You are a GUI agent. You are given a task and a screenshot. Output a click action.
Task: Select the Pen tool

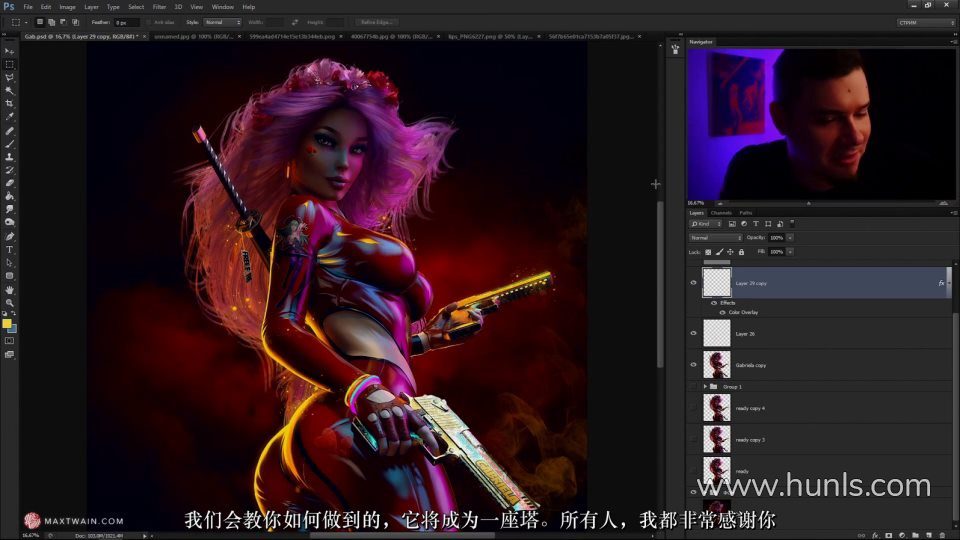pyautogui.click(x=9, y=236)
